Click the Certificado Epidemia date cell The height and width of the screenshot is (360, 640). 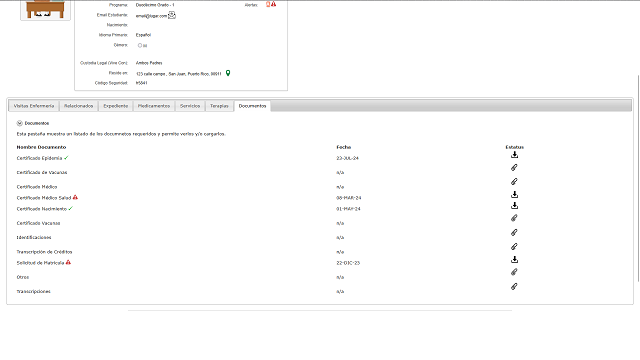tap(347, 158)
